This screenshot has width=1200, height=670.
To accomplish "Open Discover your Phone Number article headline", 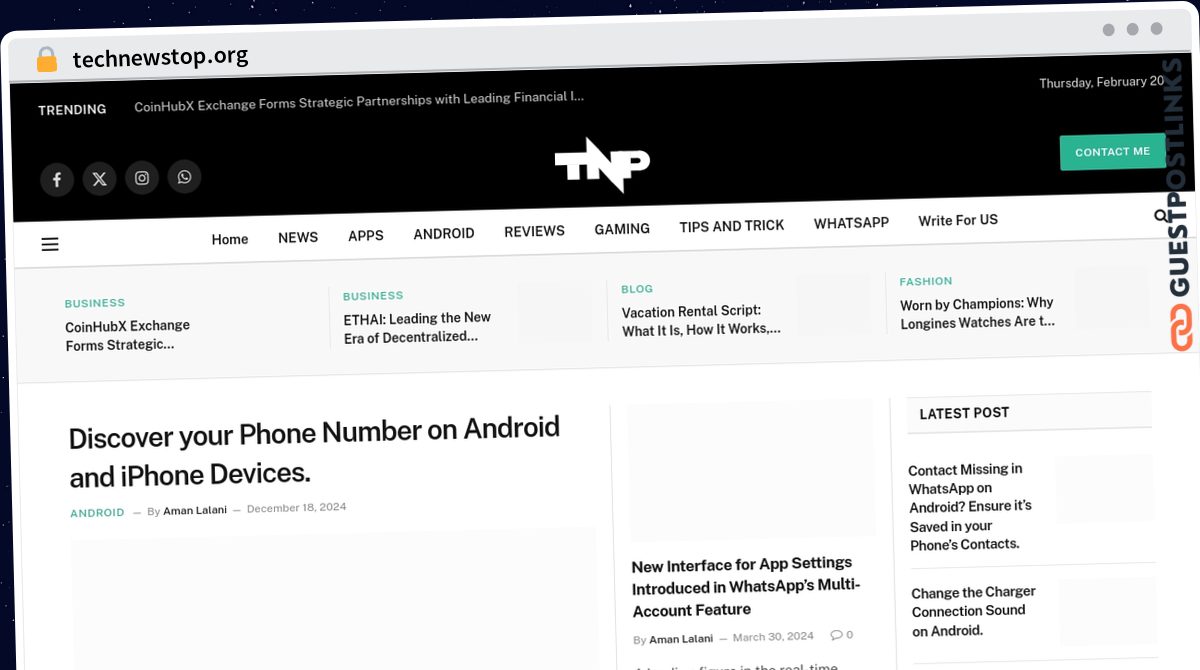I will pos(315,452).
